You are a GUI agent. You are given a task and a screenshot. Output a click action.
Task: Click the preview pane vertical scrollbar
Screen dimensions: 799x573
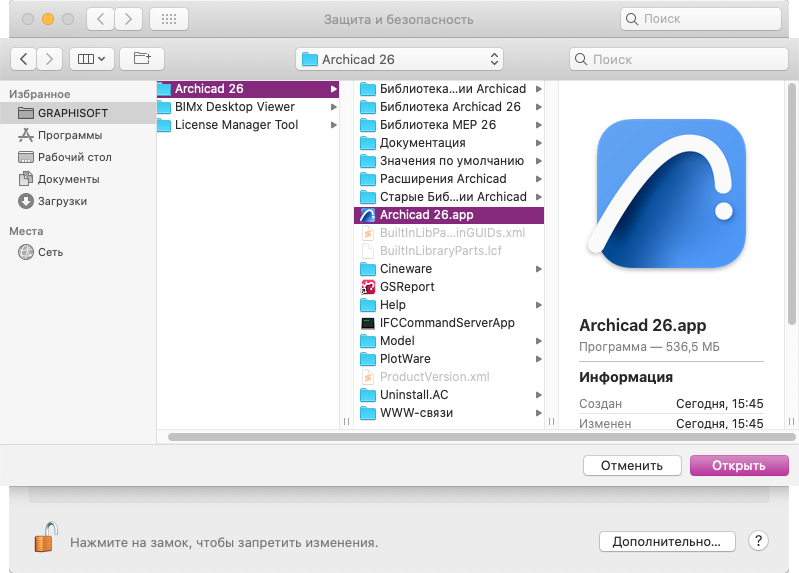click(791, 204)
